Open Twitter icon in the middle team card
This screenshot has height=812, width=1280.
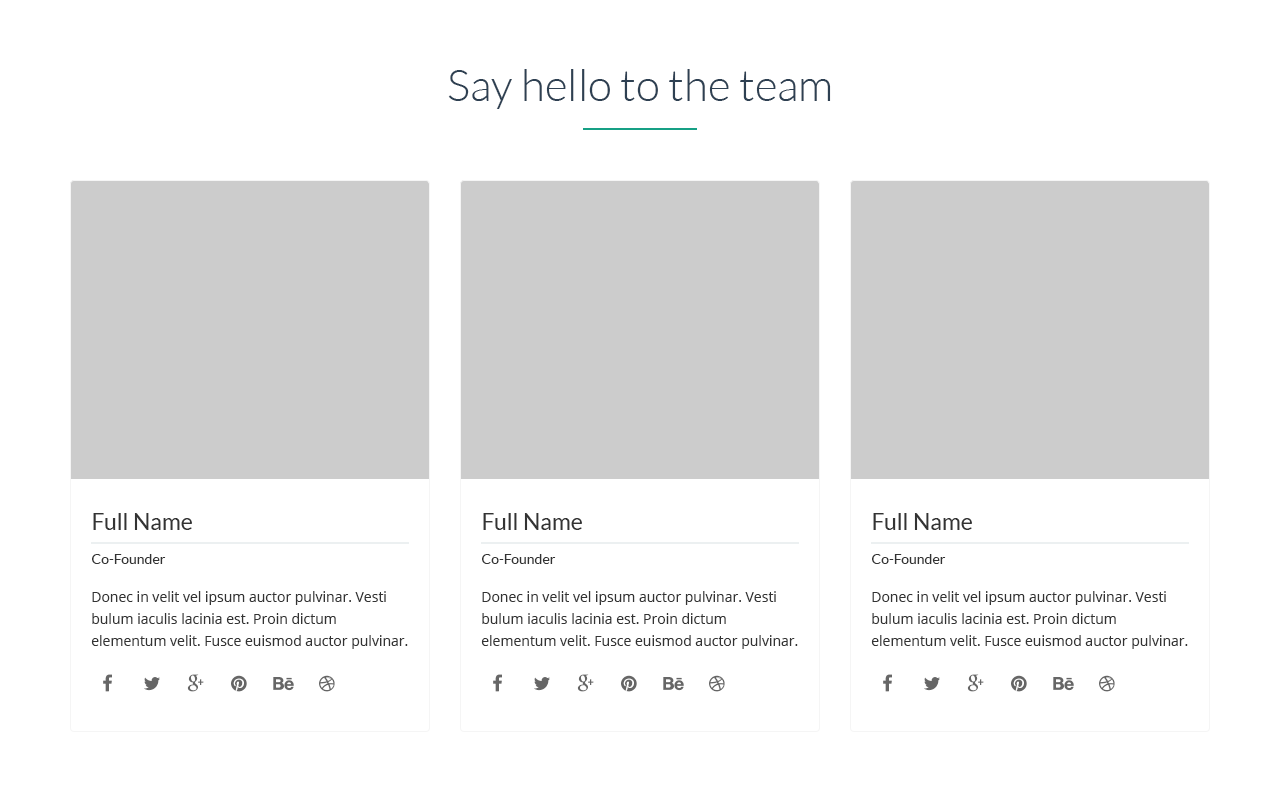(x=541, y=684)
